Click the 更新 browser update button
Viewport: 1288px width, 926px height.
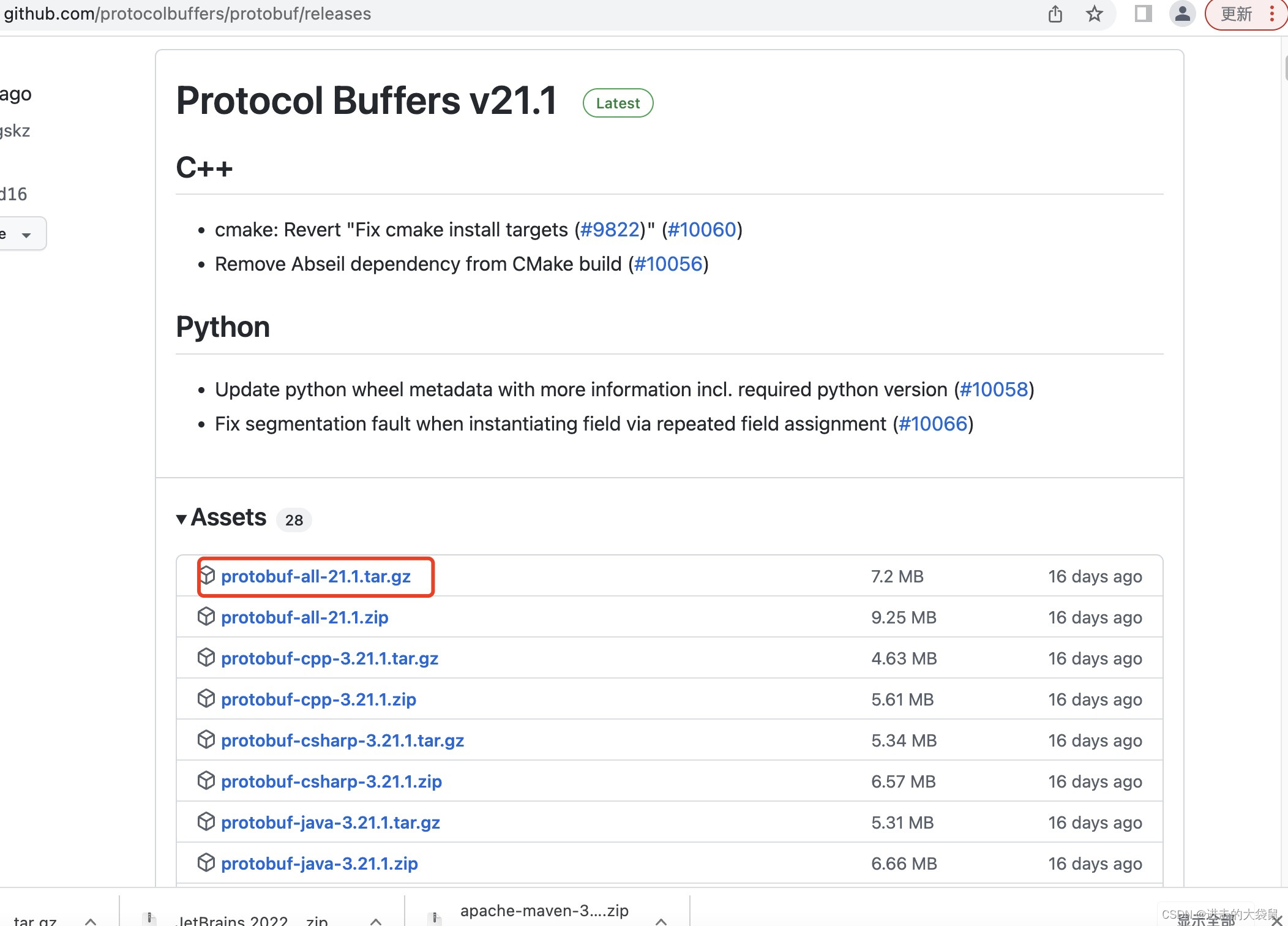(1237, 13)
